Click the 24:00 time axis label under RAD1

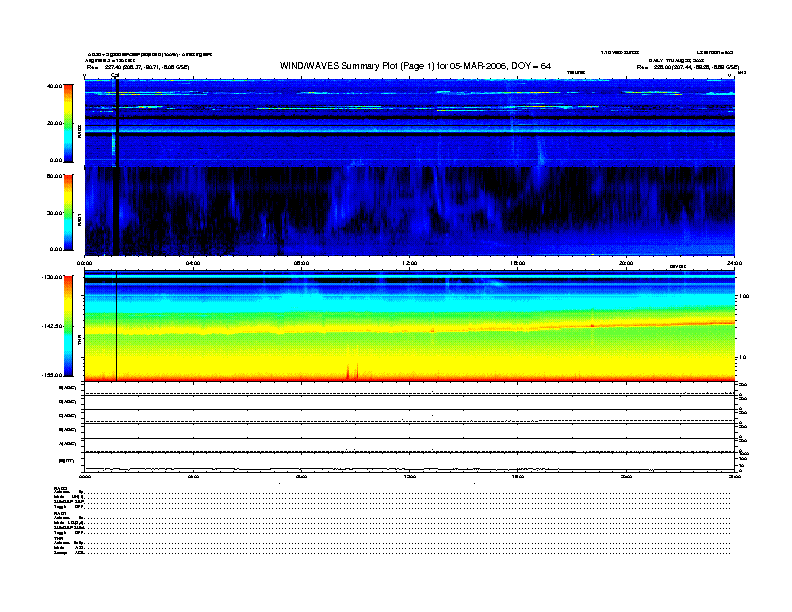pos(733,263)
